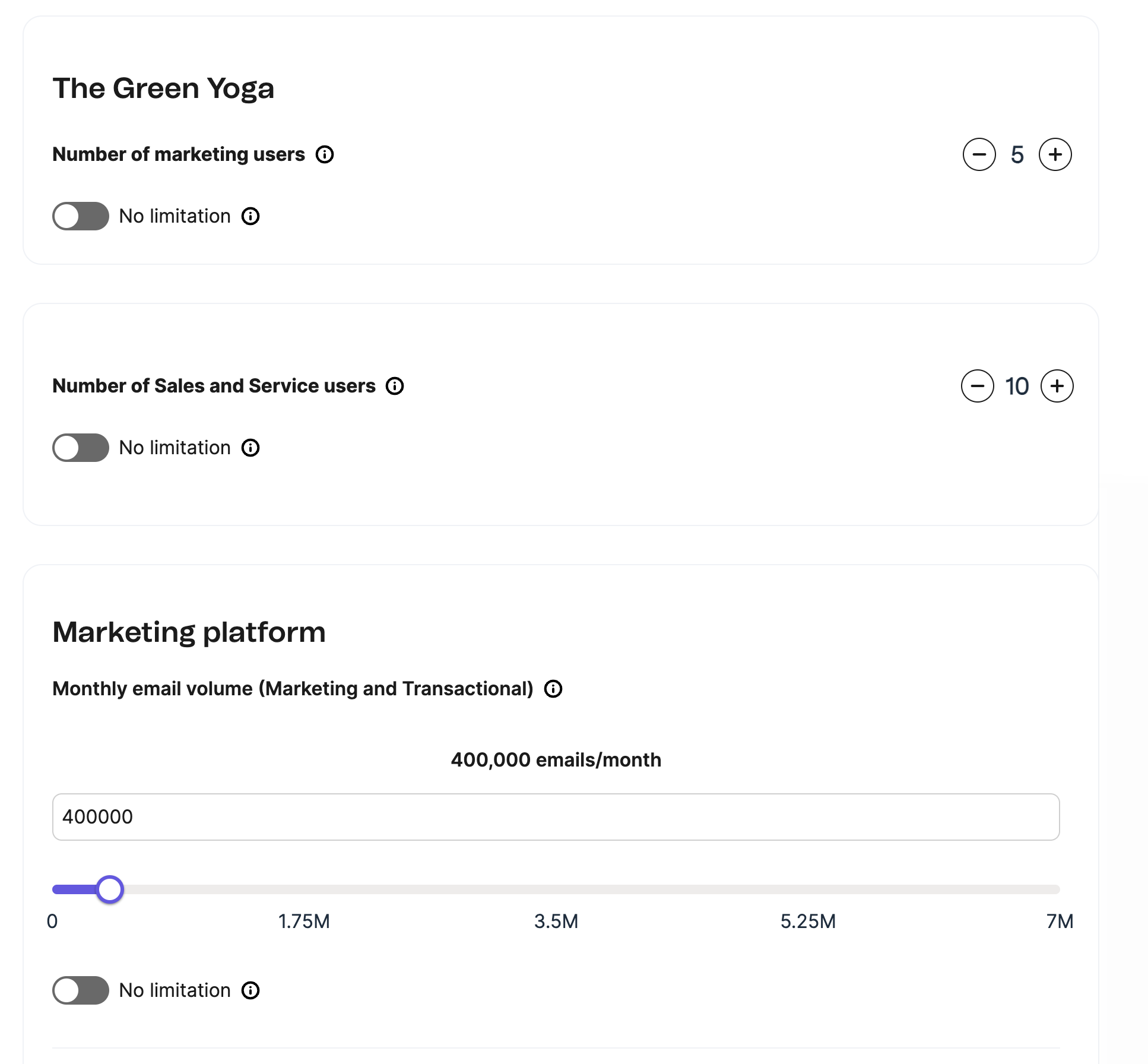
Task: Click info icon next to Sales users No limitation
Action: click(x=250, y=448)
